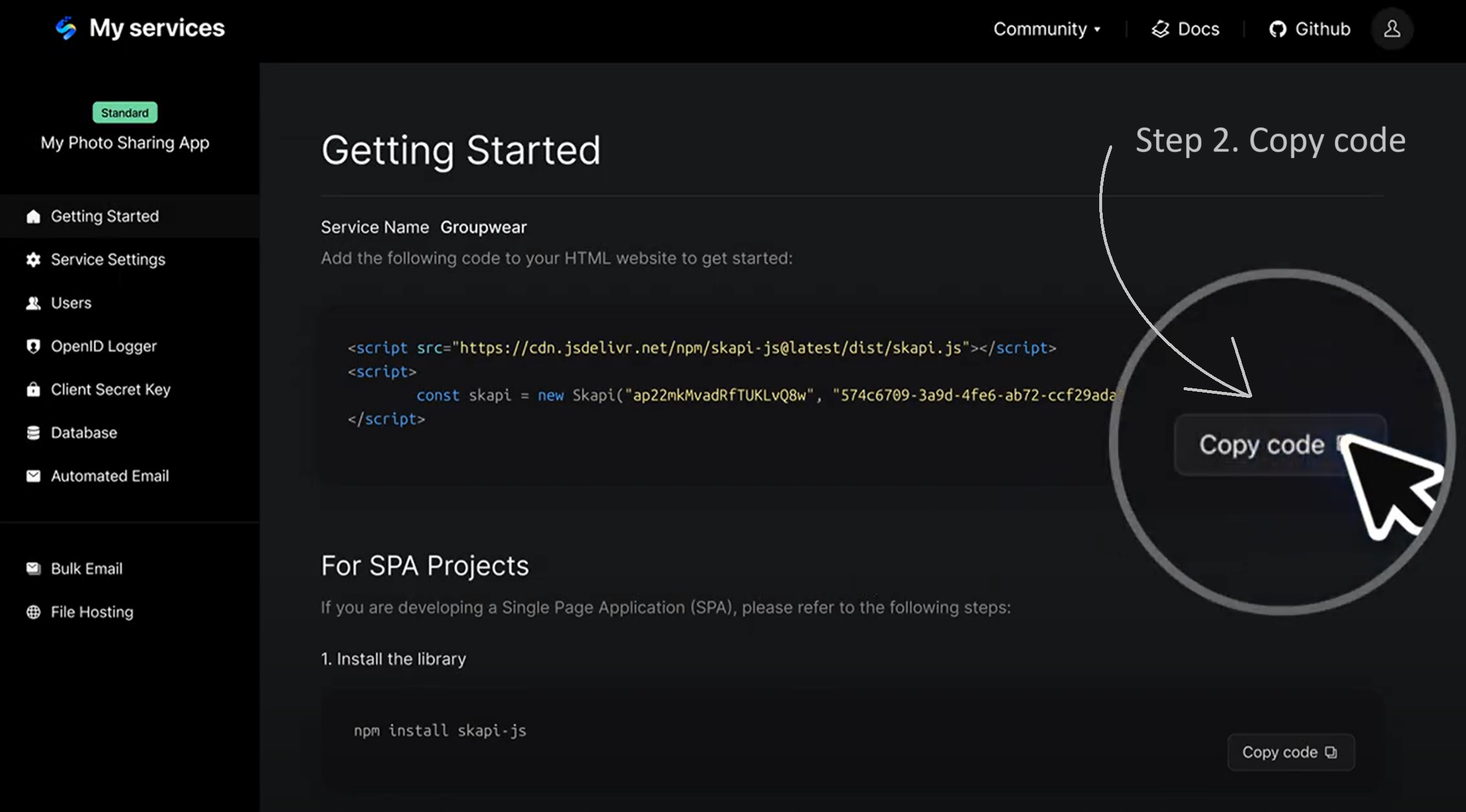This screenshot has width=1466, height=812.
Task: Click the Users people icon
Action: [33, 303]
